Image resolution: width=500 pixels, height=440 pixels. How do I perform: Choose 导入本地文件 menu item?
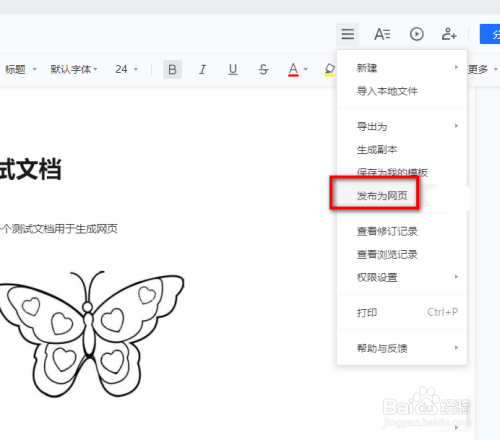click(402, 91)
